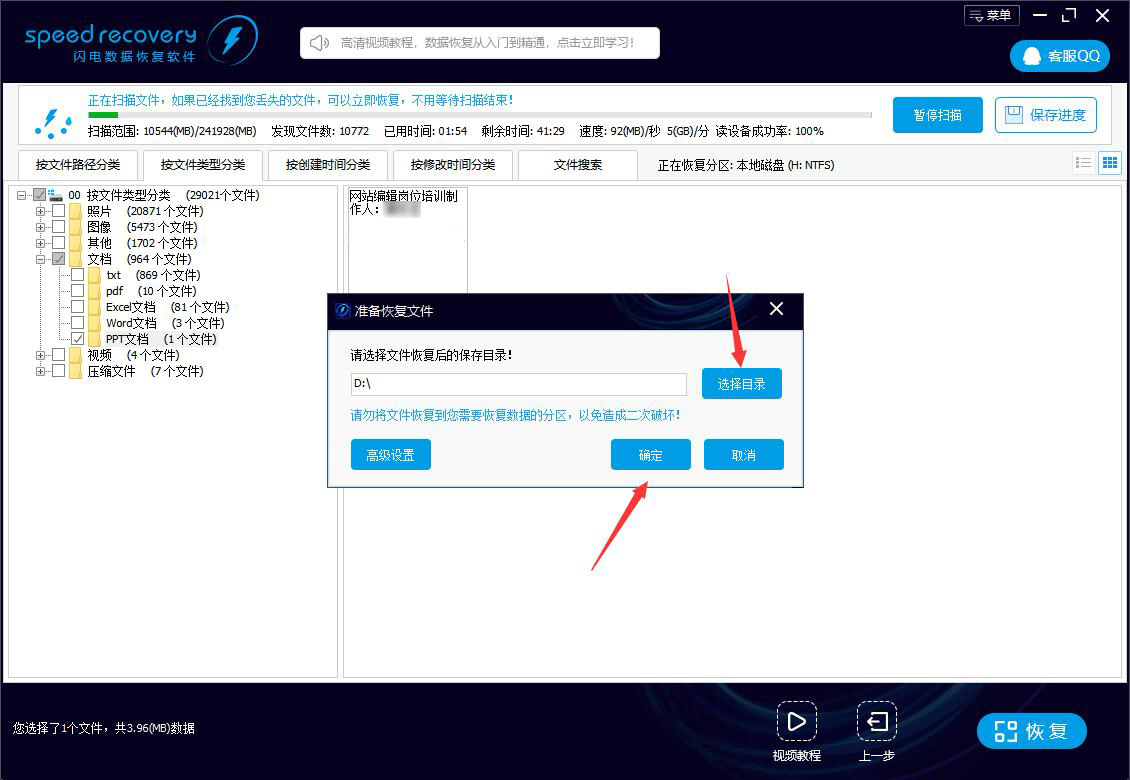
Task: Open the 菜单 menu
Action: 991,15
